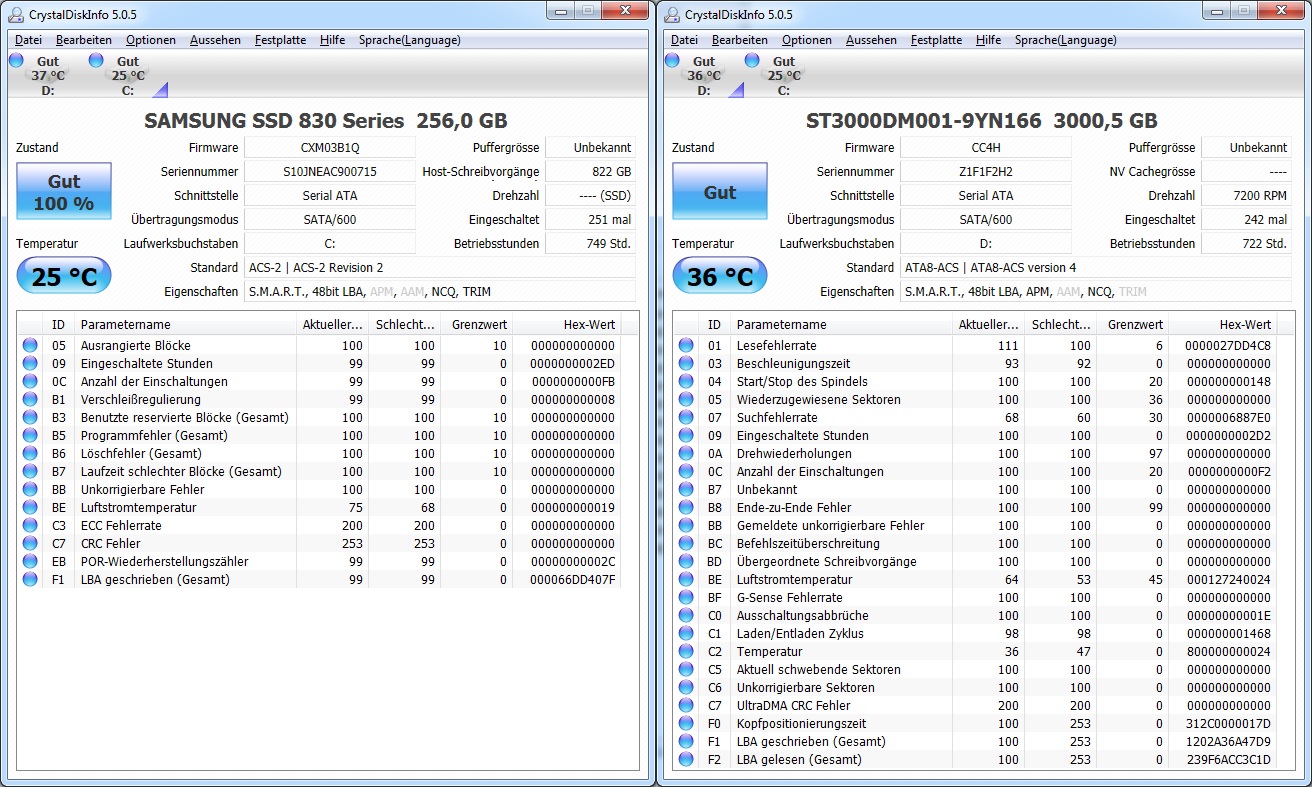Click ID column header in right window

pyautogui.click(x=715, y=324)
